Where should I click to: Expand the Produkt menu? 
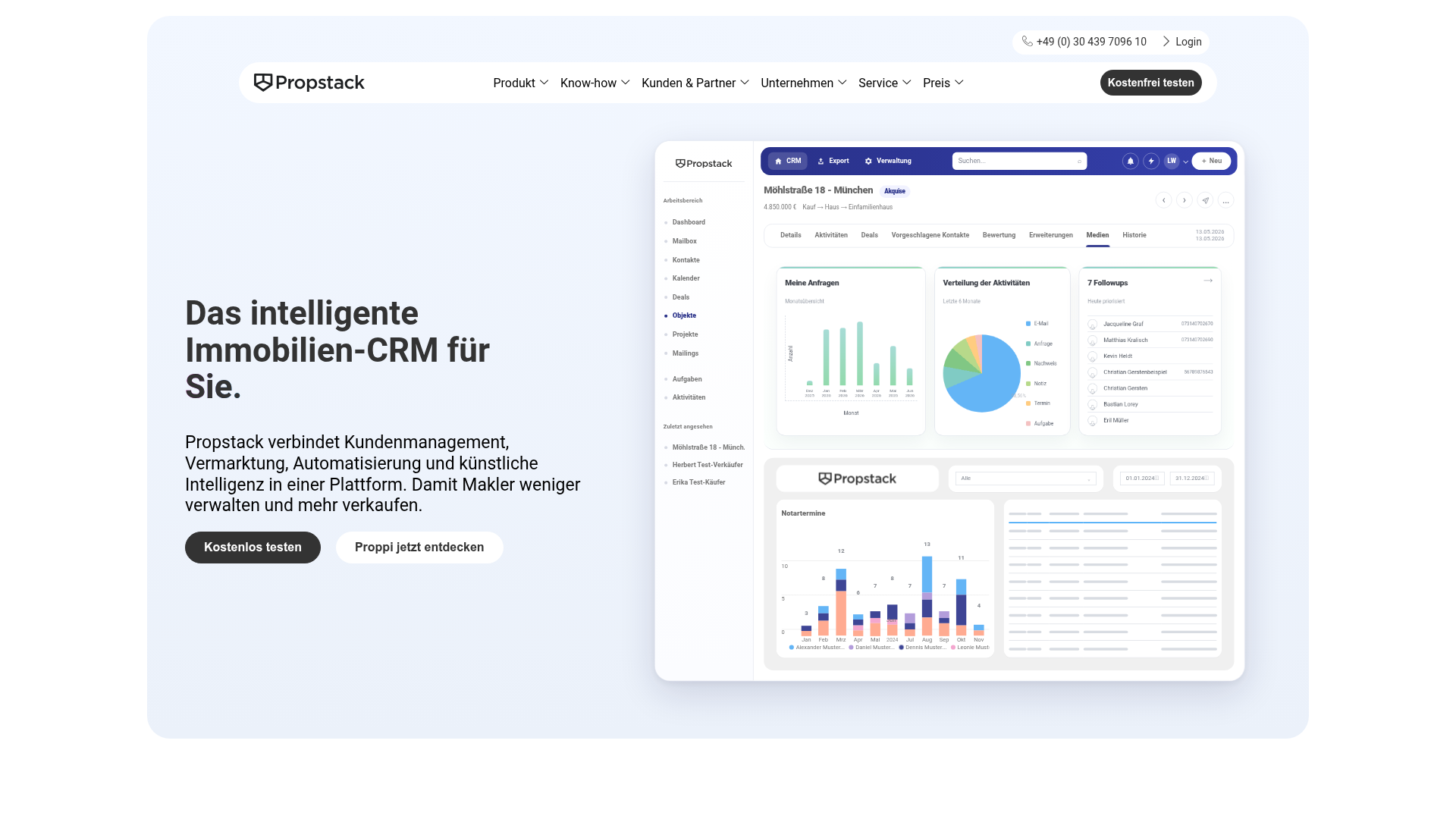point(521,83)
